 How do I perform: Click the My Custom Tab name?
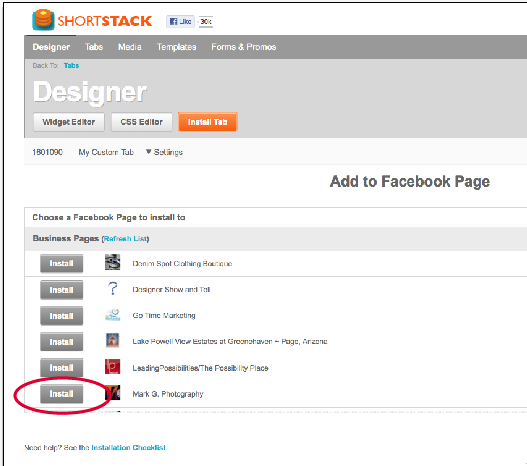click(x=106, y=152)
